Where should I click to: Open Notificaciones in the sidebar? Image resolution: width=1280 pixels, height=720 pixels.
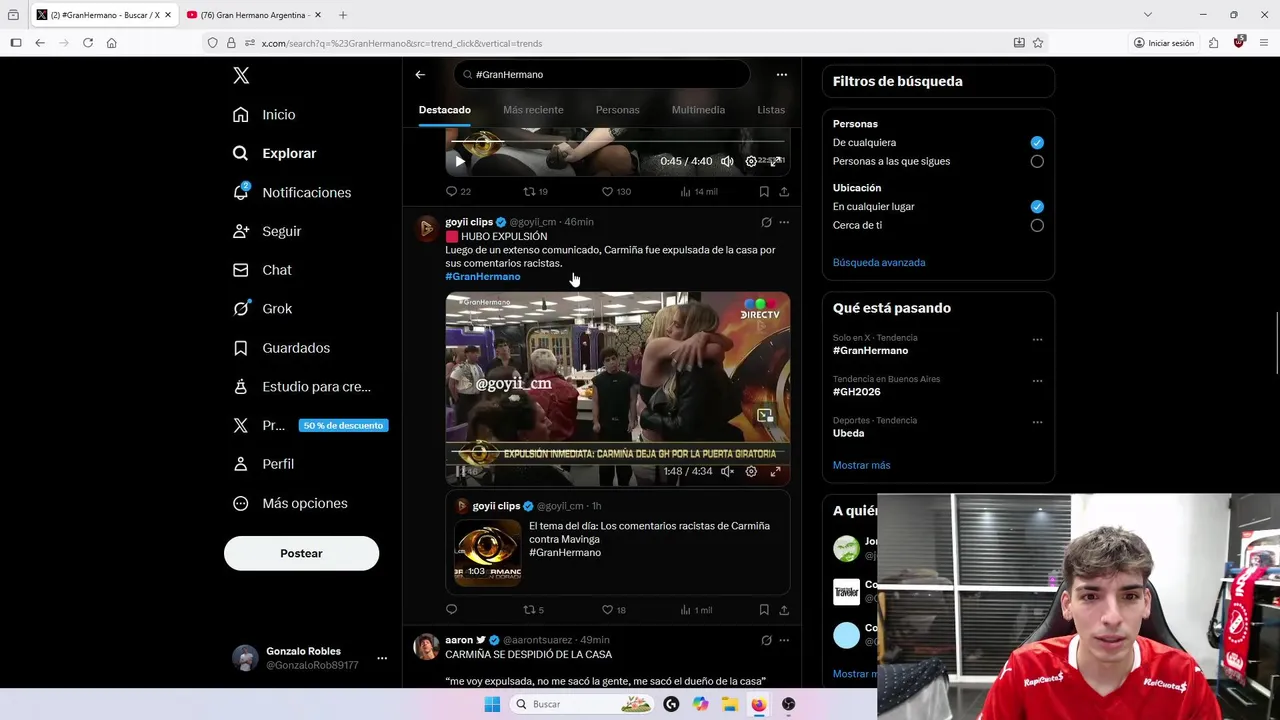coord(292,192)
